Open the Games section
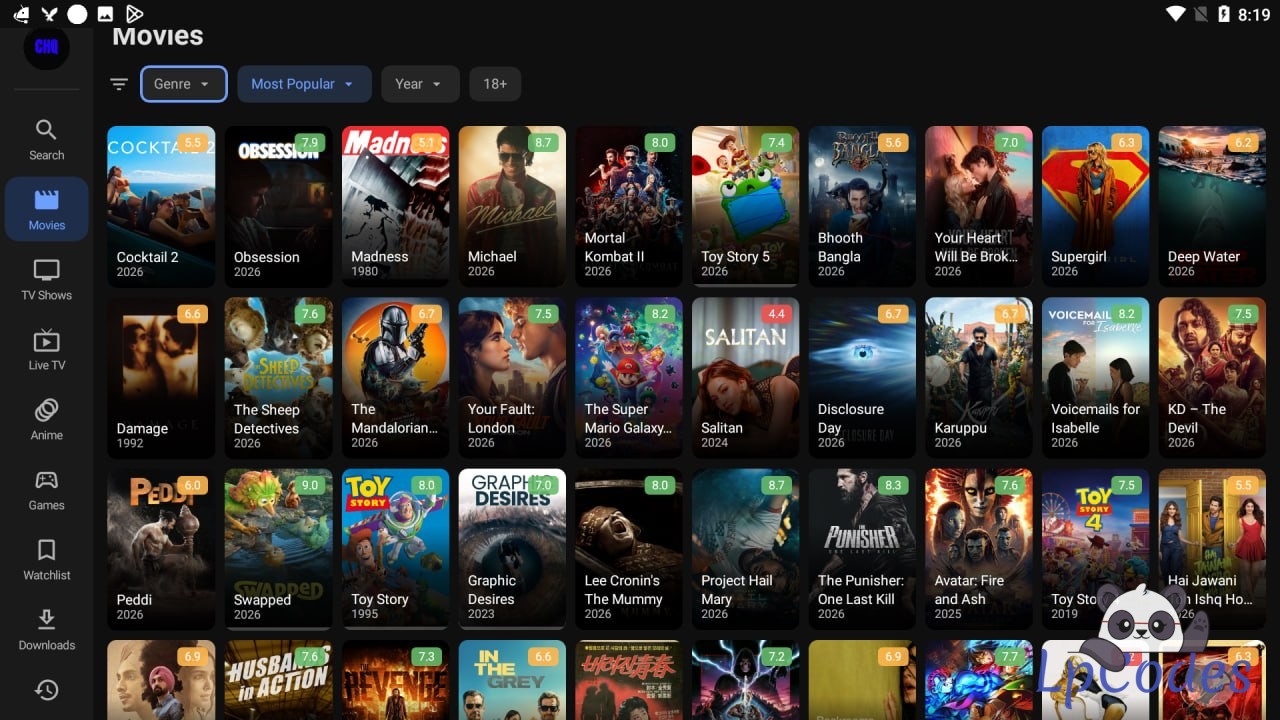The image size is (1280, 720). point(46,490)
